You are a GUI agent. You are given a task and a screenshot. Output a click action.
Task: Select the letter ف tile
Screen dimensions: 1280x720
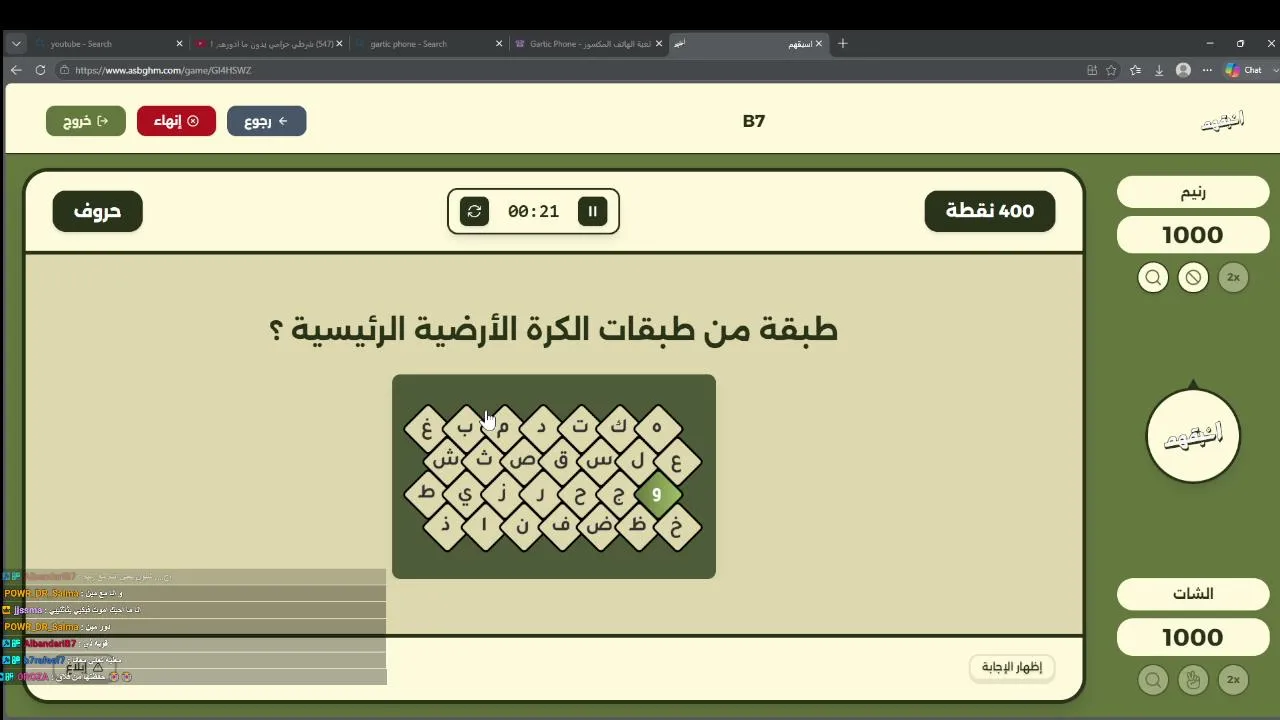pyautogui.click(x=561, y=526)
